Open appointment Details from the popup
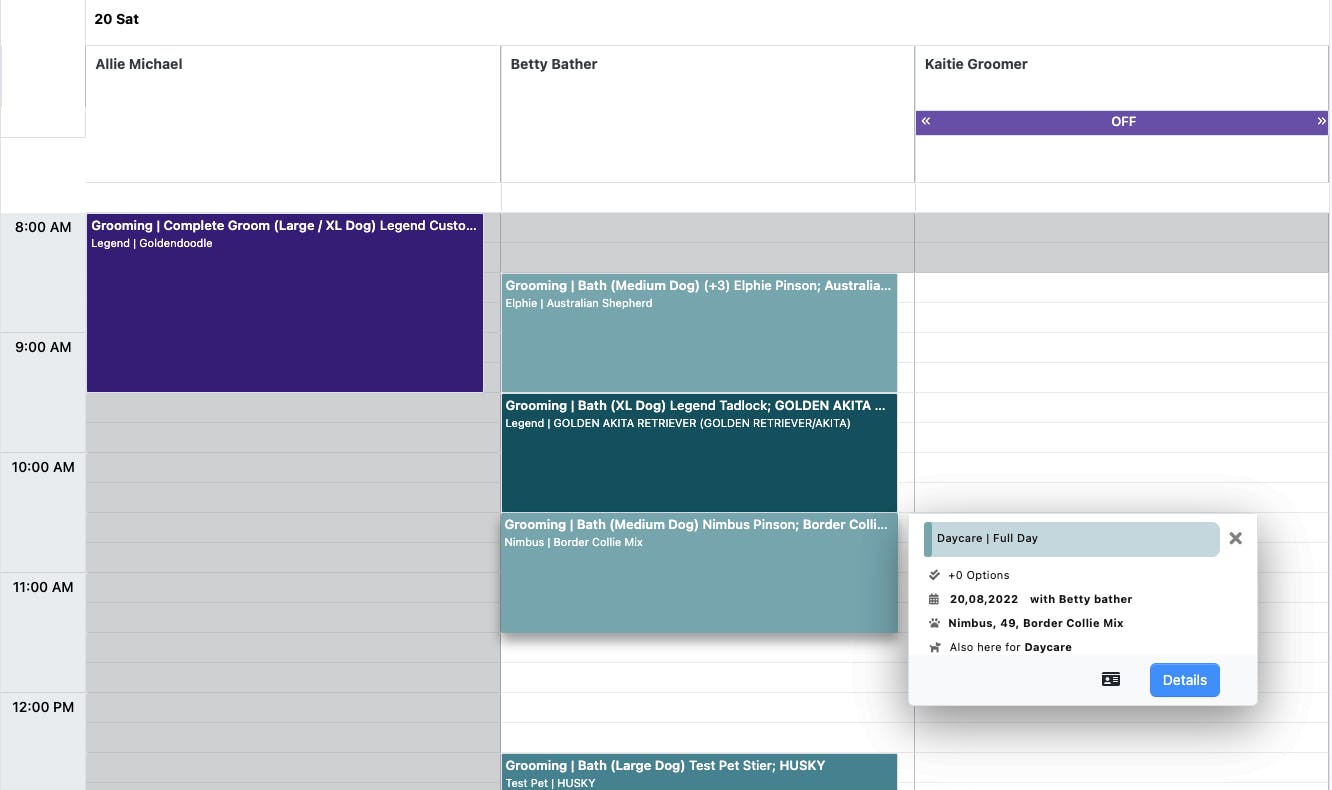The height and width of the screenshot is (790, 1332). click(x=1184, y=680)
